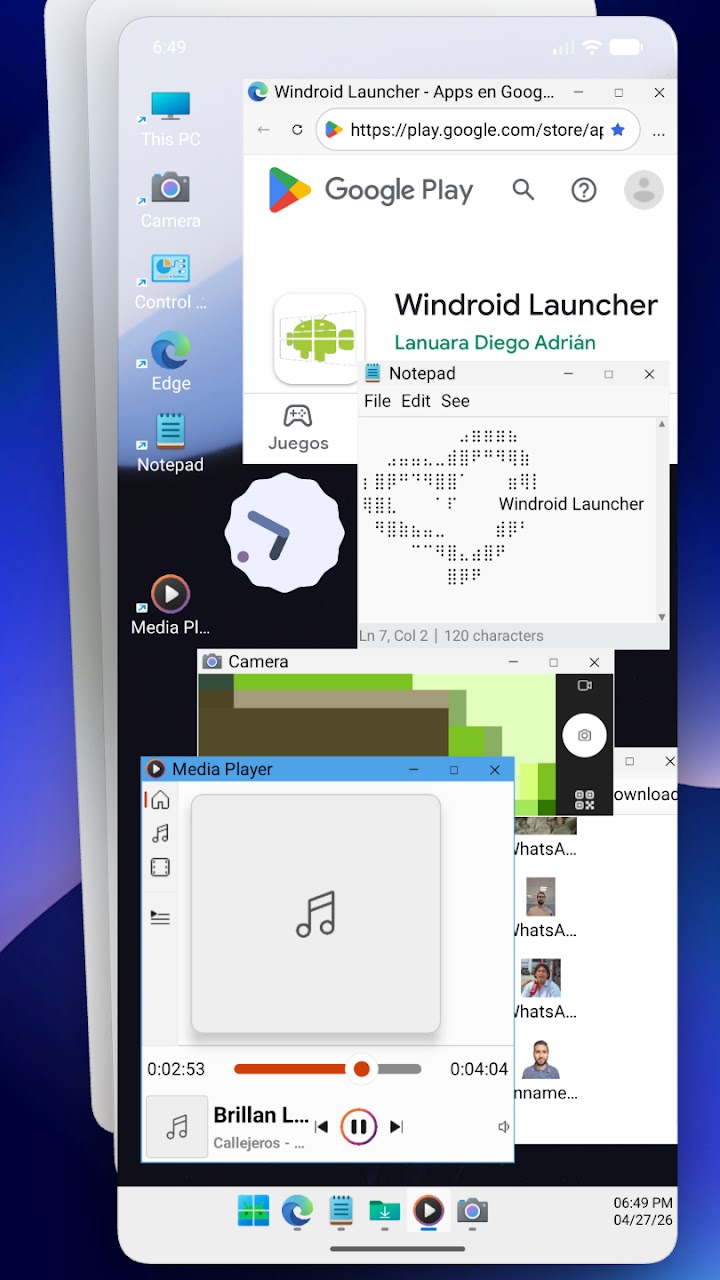Screen dimensions: 720x1280
Task: Open Camera from taskbar
Action: (x=472, y=1211)
